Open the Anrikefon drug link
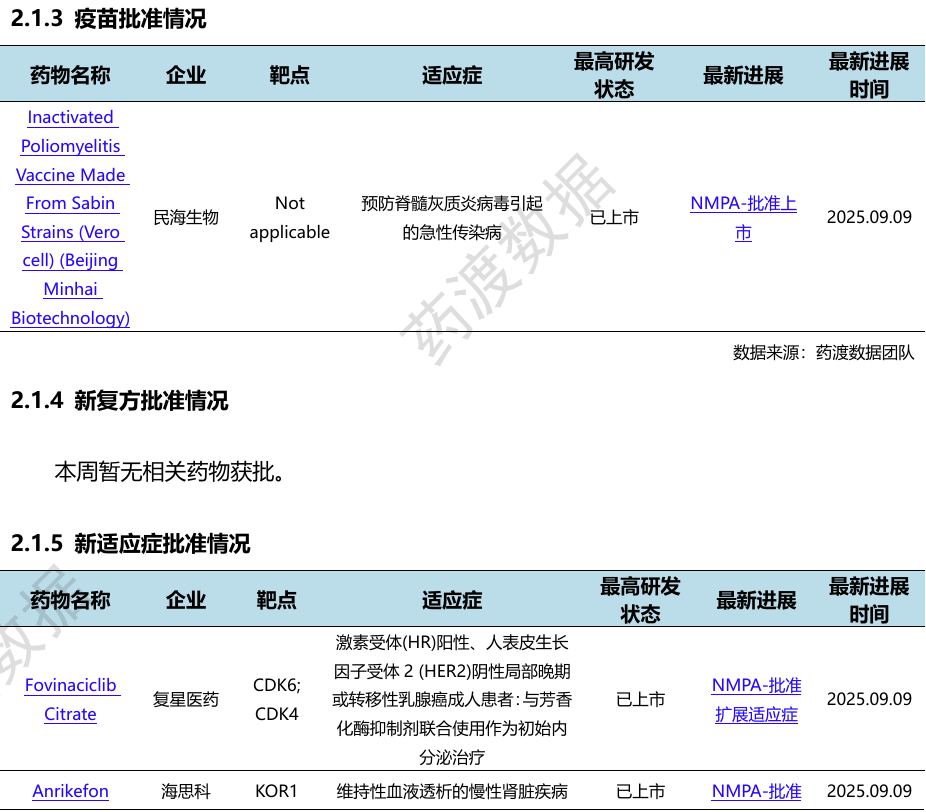 coord(70,791)
